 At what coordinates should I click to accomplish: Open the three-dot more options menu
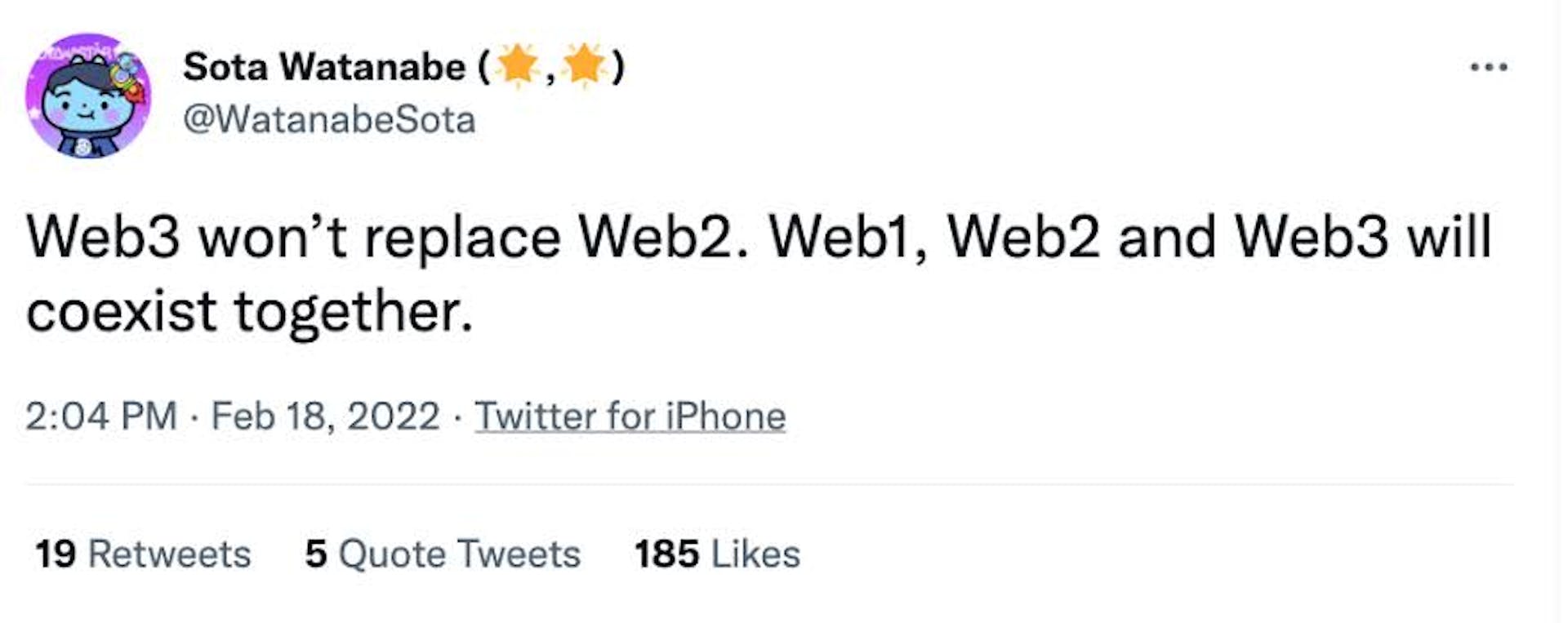point(1488,68)
